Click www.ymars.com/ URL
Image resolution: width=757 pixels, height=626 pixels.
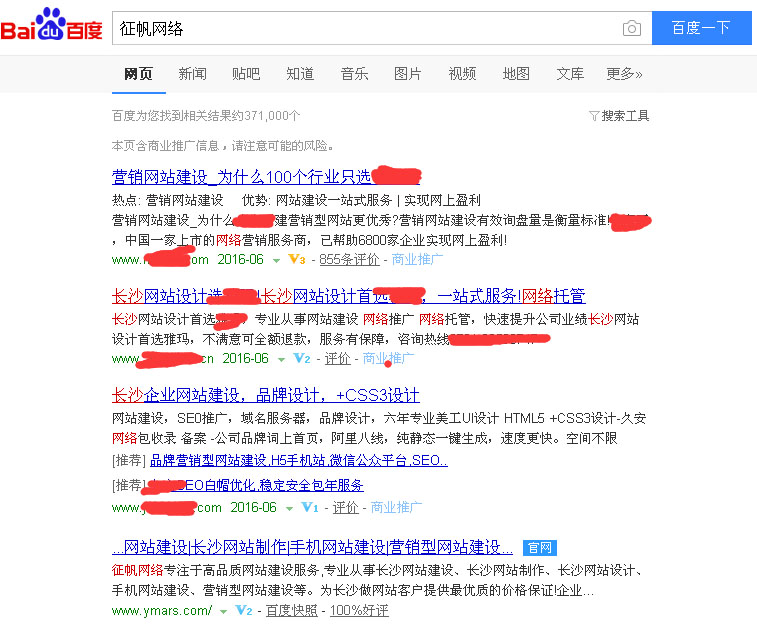pos(162,611)
